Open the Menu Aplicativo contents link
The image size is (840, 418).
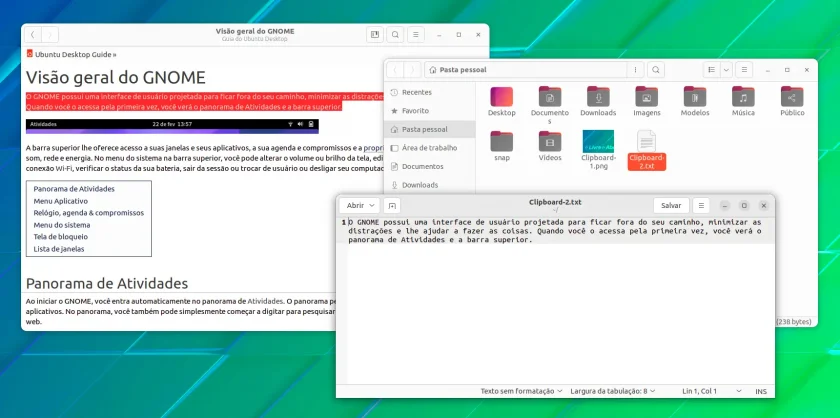tap(61, 201)
